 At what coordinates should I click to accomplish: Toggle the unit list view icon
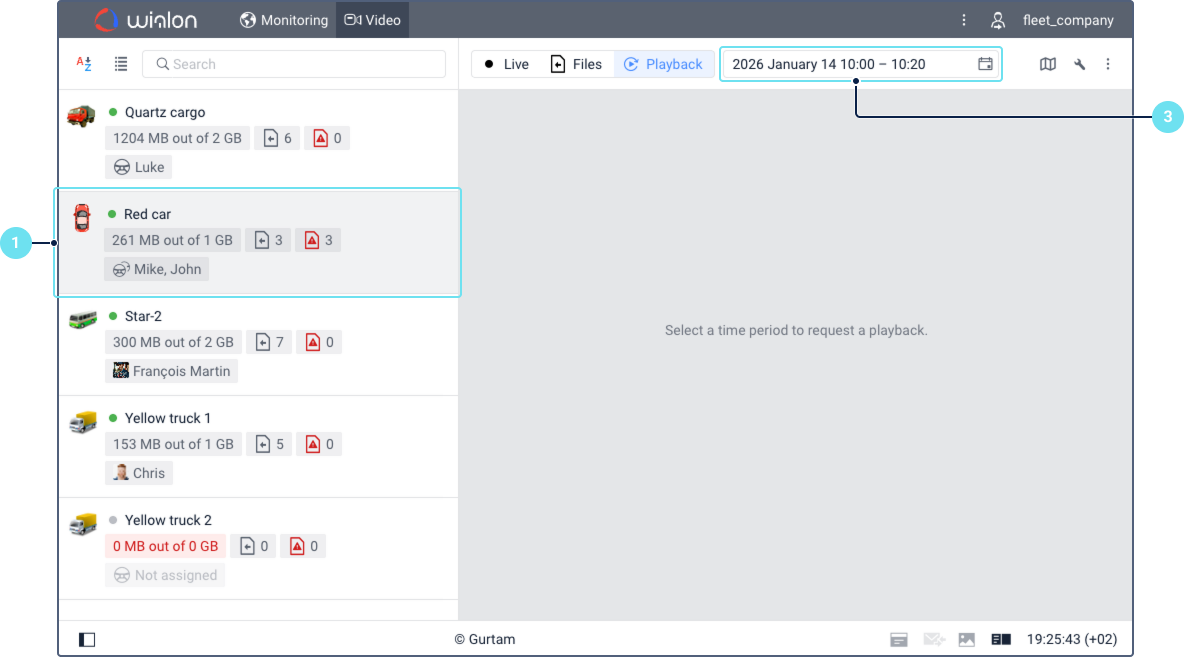coord(121,64)
